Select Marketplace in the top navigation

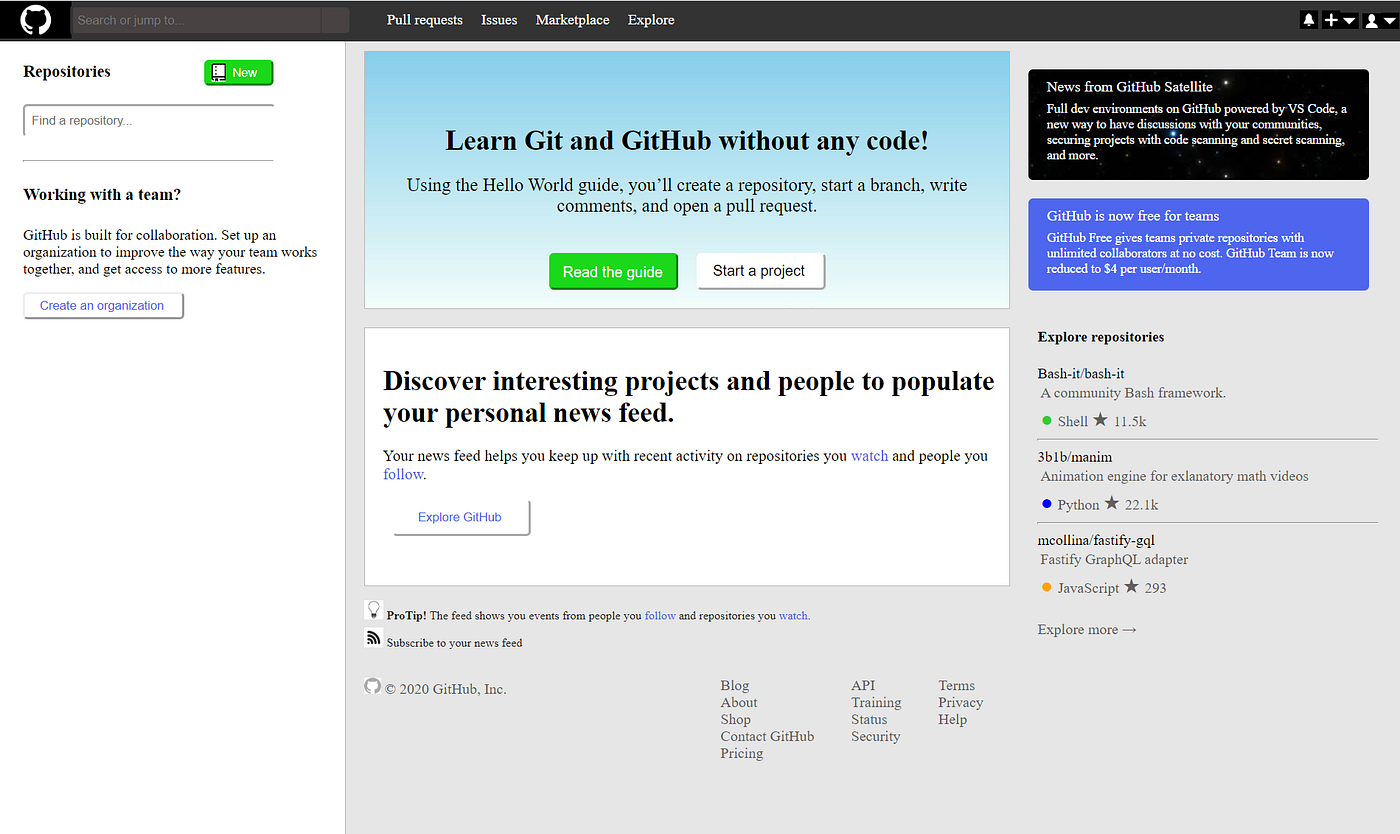click(x=572, y=19)
